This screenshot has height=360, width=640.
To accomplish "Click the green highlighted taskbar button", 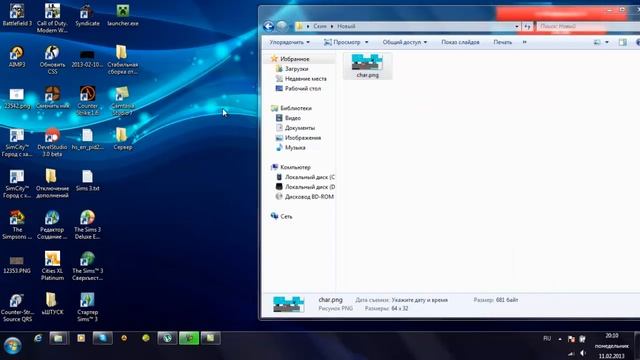I will tap(189, 338).
